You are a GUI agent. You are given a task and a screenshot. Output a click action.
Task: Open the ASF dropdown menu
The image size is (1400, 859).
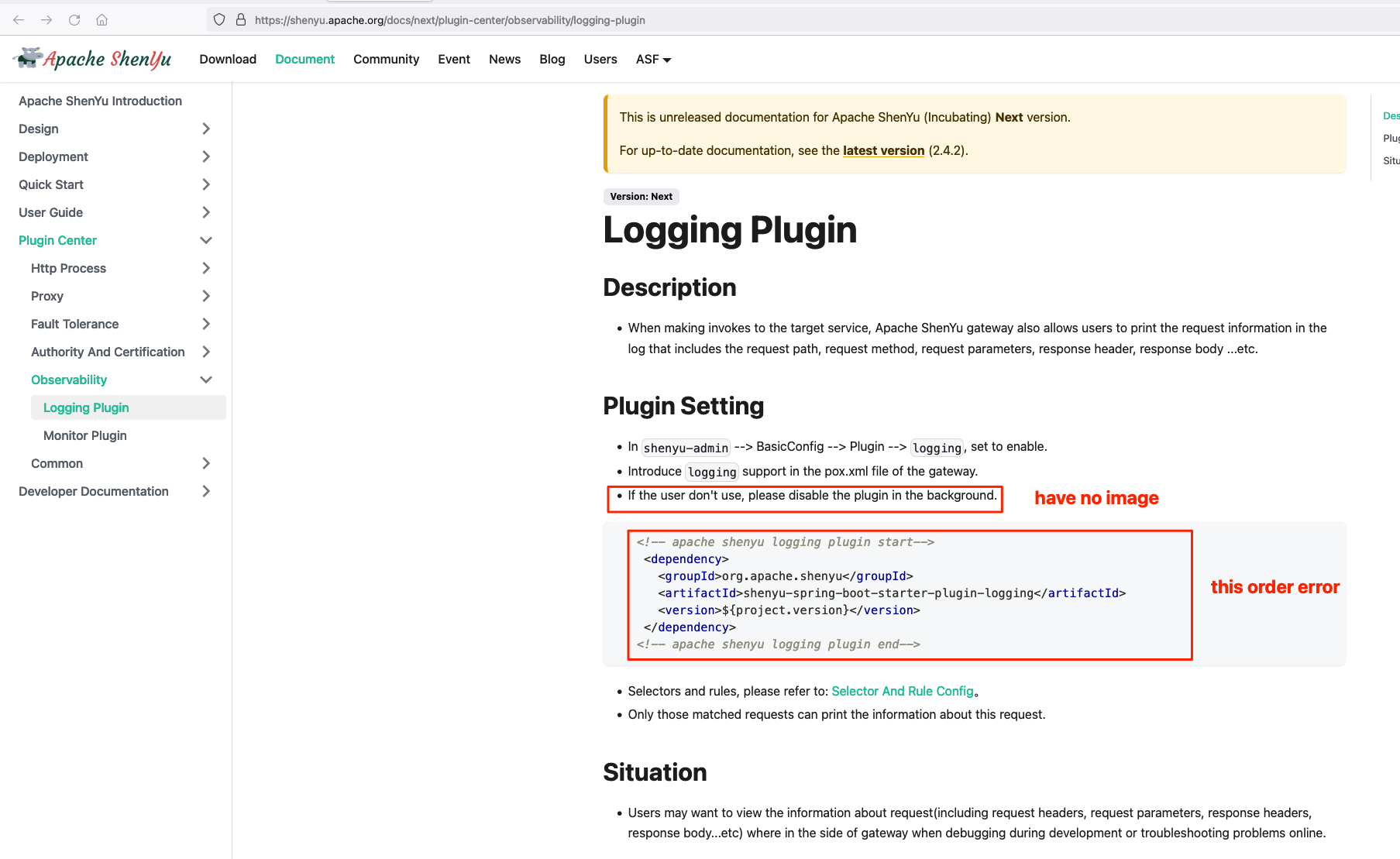(x=653, y=59)
